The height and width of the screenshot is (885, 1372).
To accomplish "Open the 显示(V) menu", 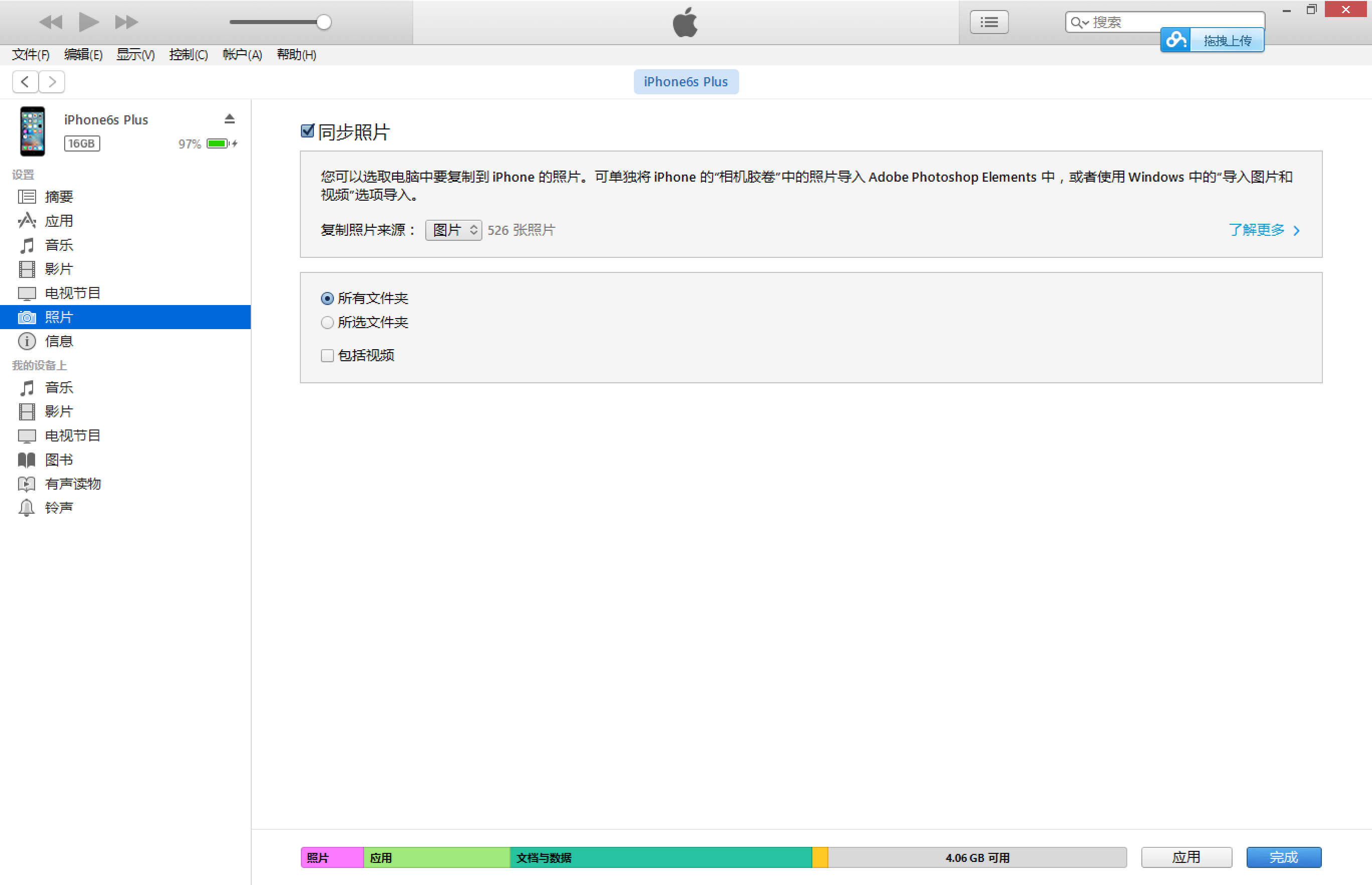I will (x=135, y=55).
